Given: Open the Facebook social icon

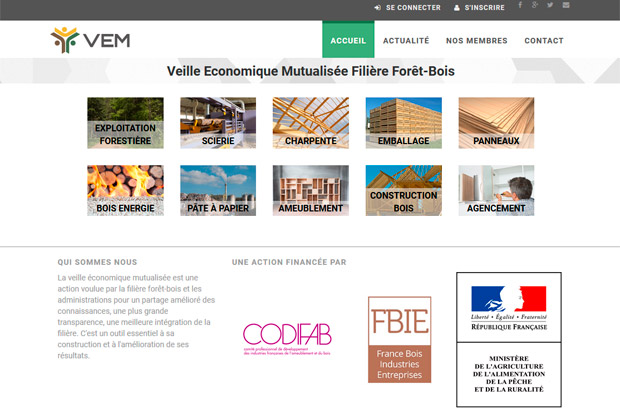Looking at the screenshot, I should tap(520, 5).
